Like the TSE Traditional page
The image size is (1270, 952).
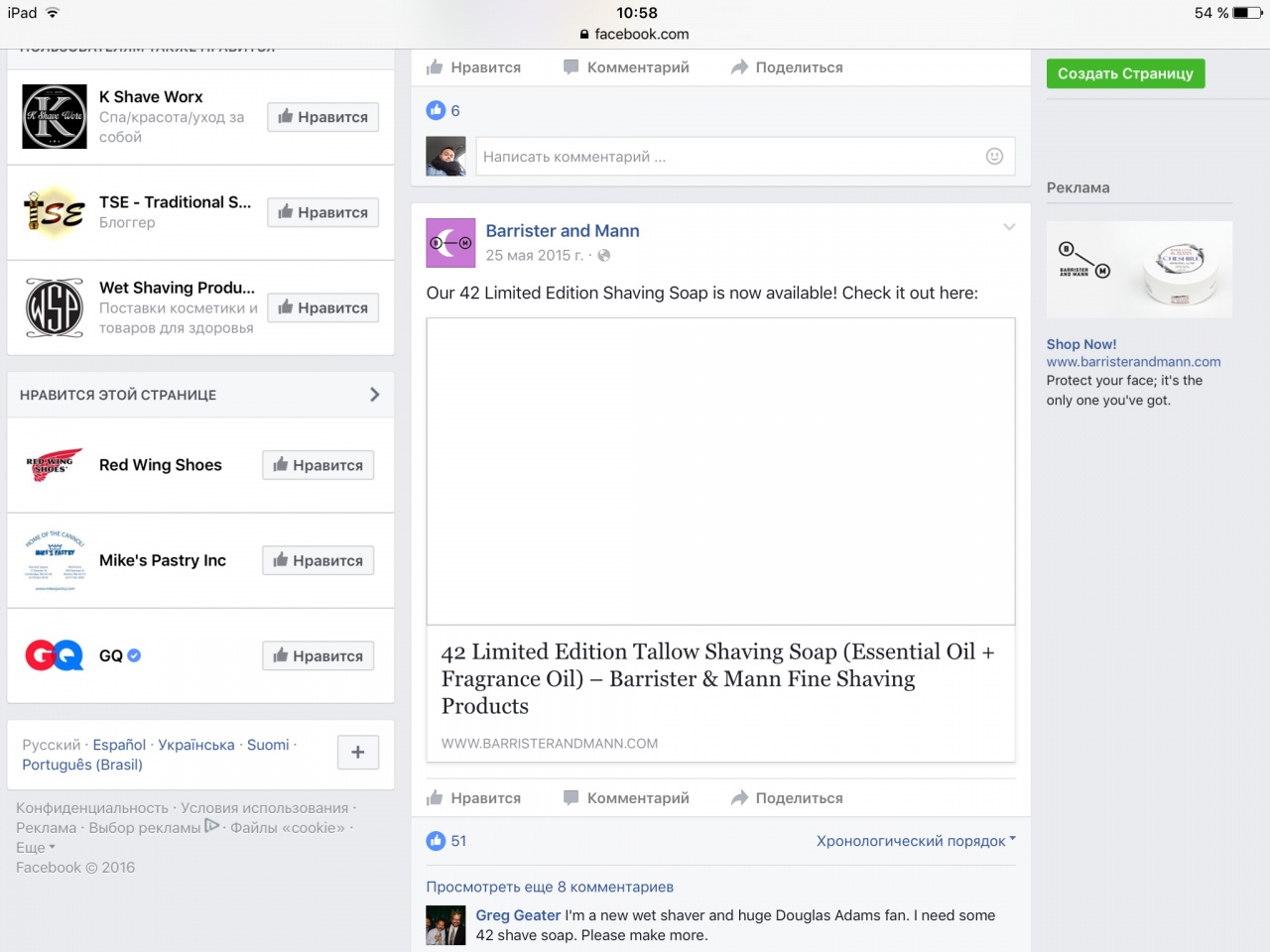(322, 212)
